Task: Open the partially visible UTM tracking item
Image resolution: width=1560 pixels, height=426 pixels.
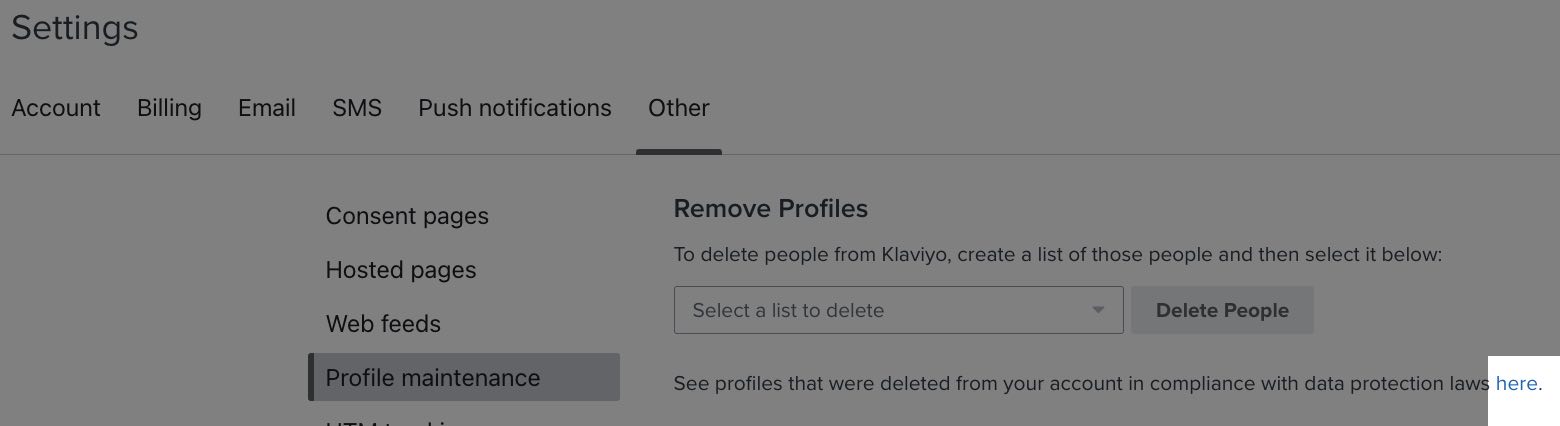Action: (390, 422)
